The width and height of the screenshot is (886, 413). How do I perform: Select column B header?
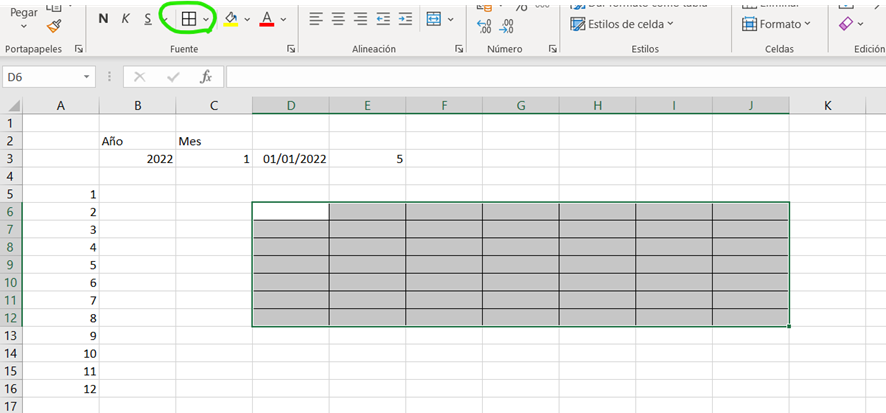point(137,106)
